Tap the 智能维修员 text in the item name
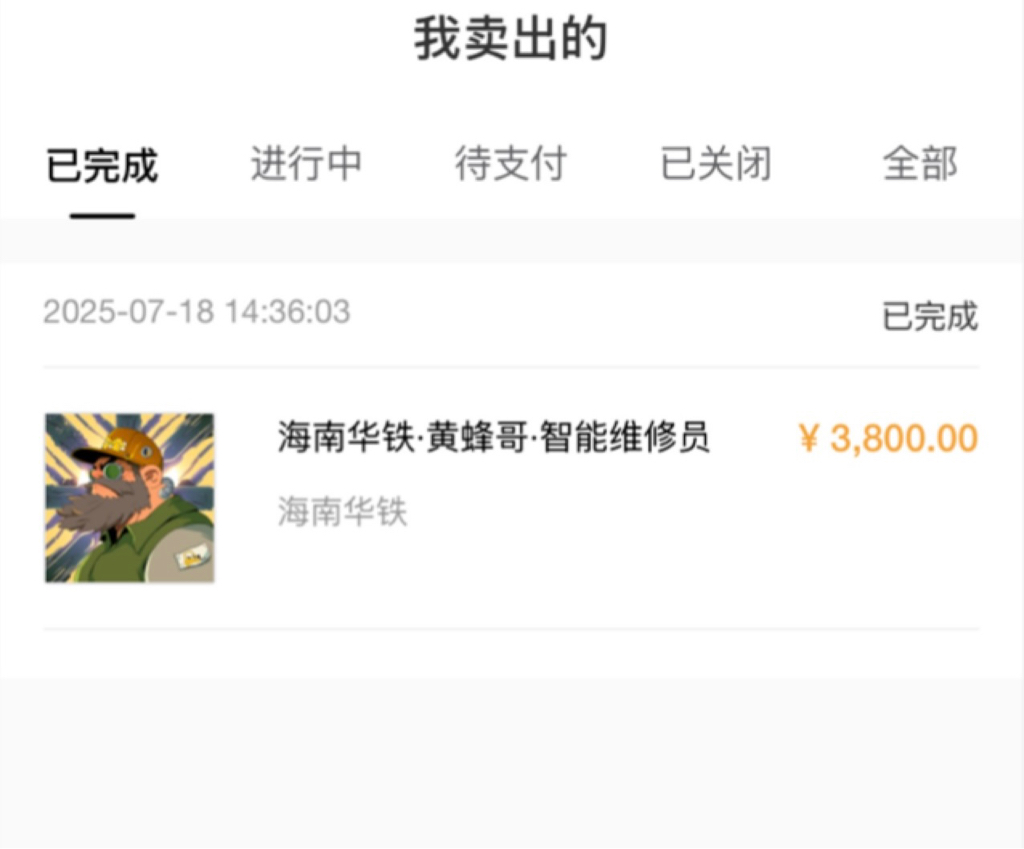 click(624, 437)
